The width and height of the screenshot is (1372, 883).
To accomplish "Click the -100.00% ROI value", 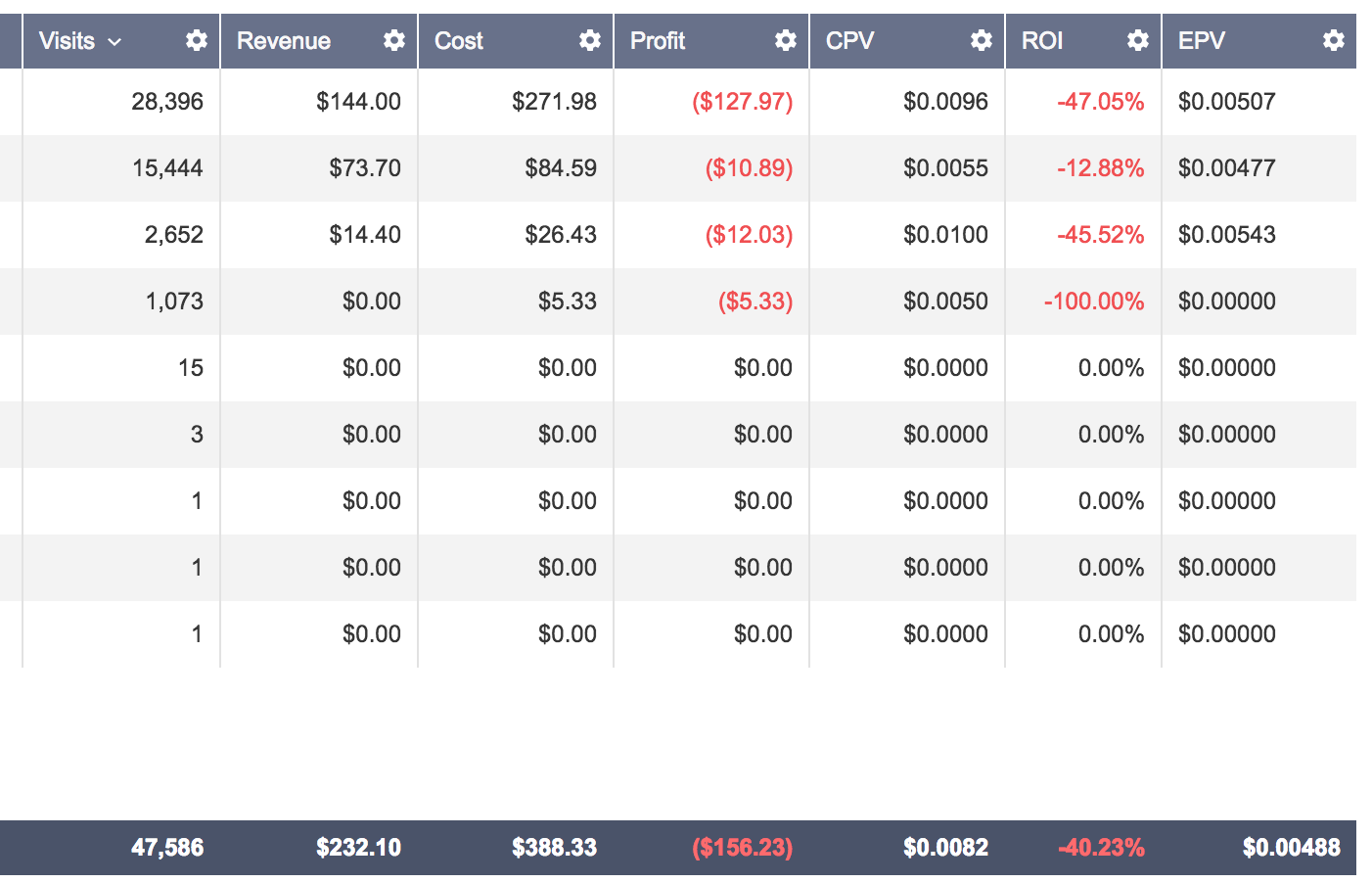I will point(1094,302).
